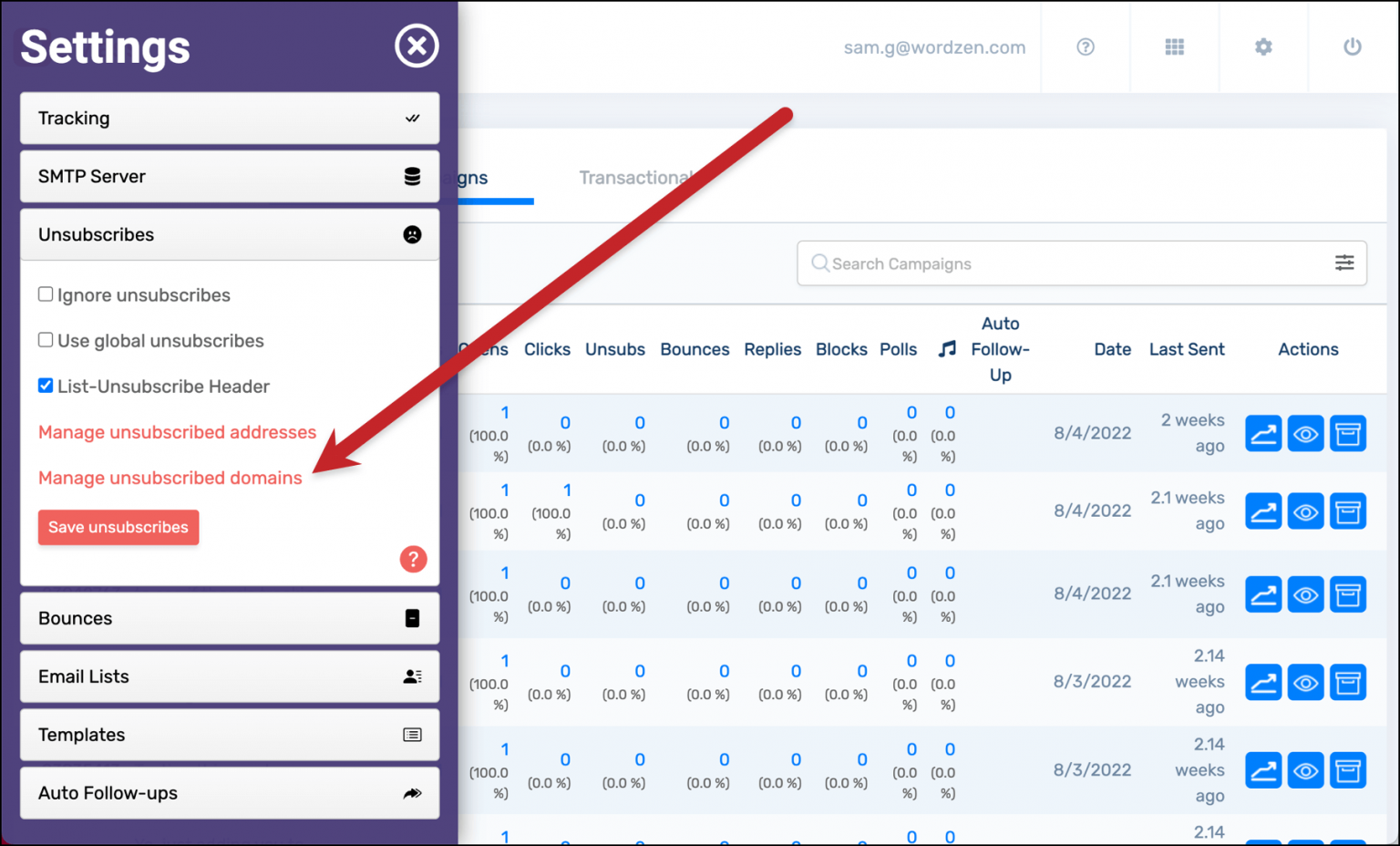Disable the List-Unsubscribe Header checkbox

click(46, 385)
